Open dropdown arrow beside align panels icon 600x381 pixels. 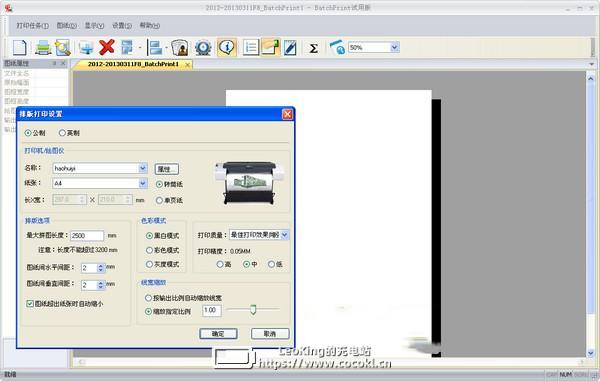[166, 48]
